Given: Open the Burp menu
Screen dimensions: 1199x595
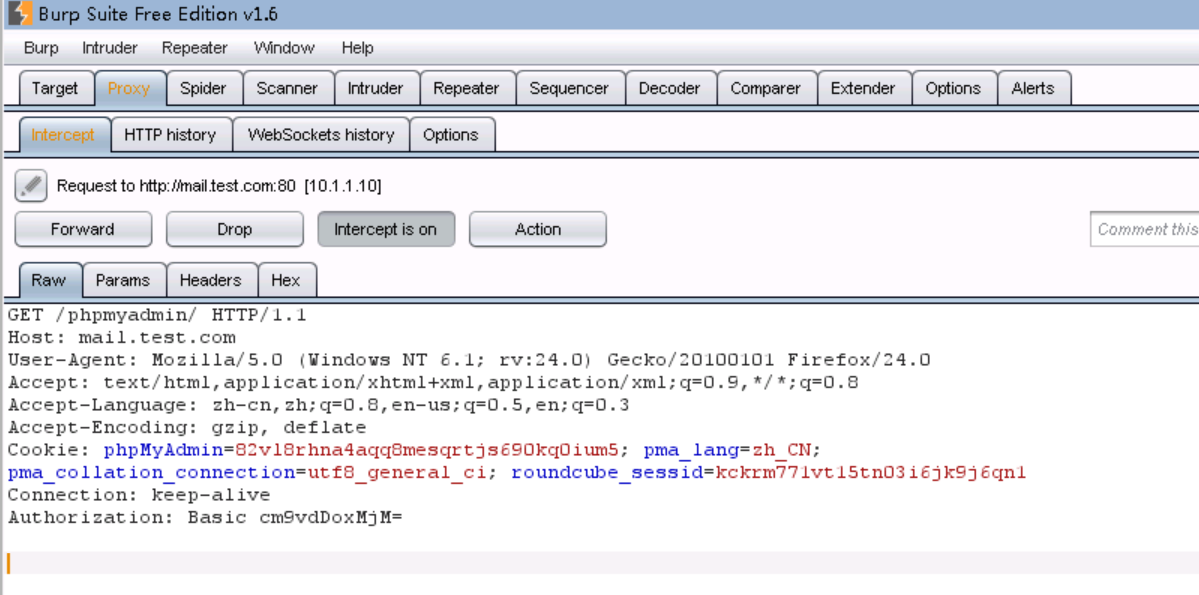Looking at the screenshot, I should (41, 48).
